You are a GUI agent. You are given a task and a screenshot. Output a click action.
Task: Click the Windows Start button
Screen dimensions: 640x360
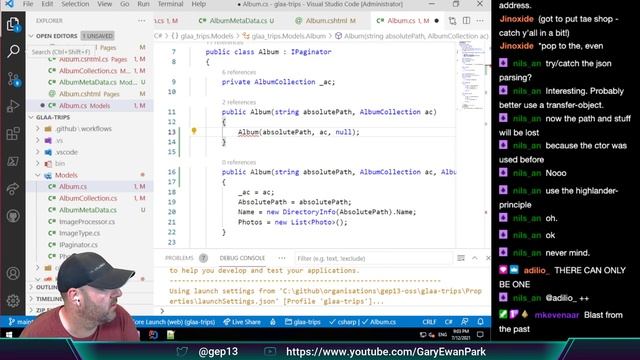tap(9, 335)
